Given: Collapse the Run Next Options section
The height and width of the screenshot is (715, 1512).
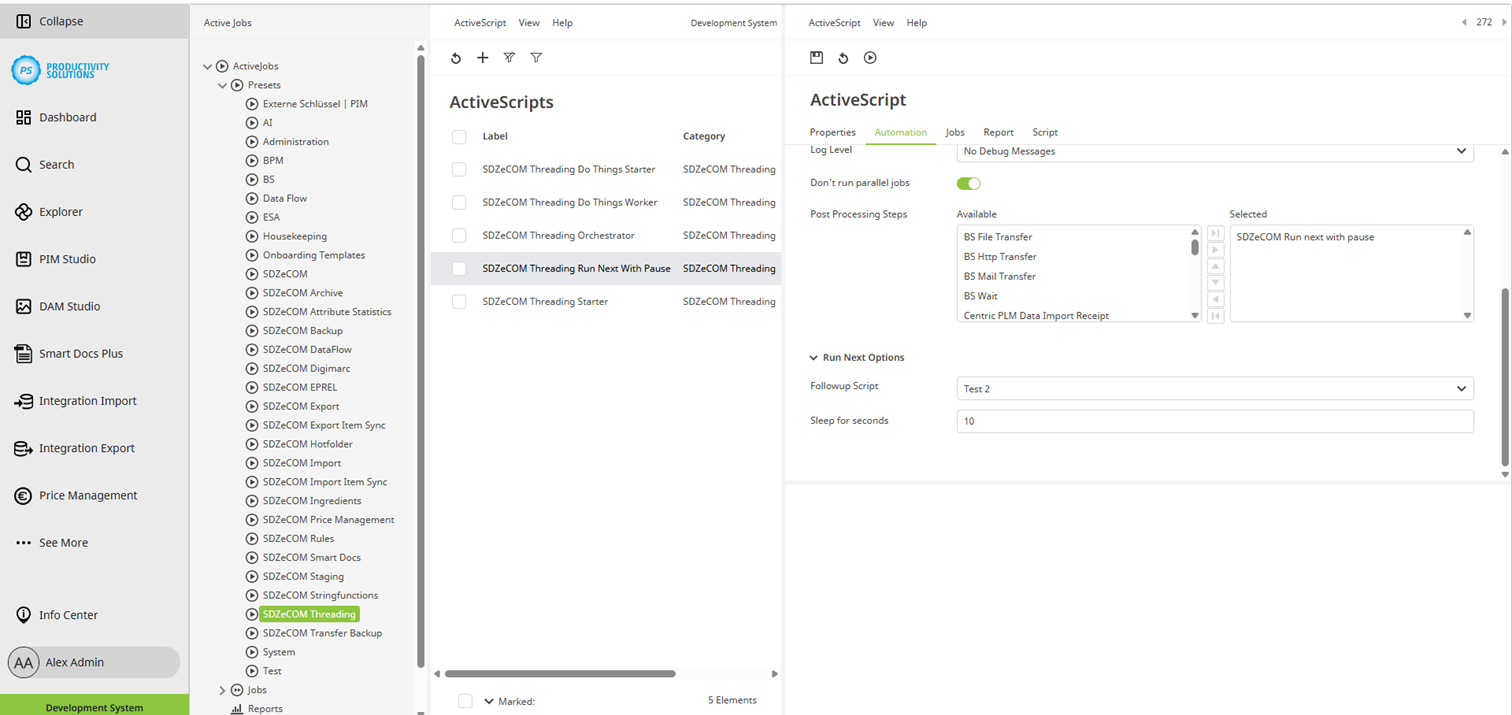Looking at the screenshot, I should [814, 358].
